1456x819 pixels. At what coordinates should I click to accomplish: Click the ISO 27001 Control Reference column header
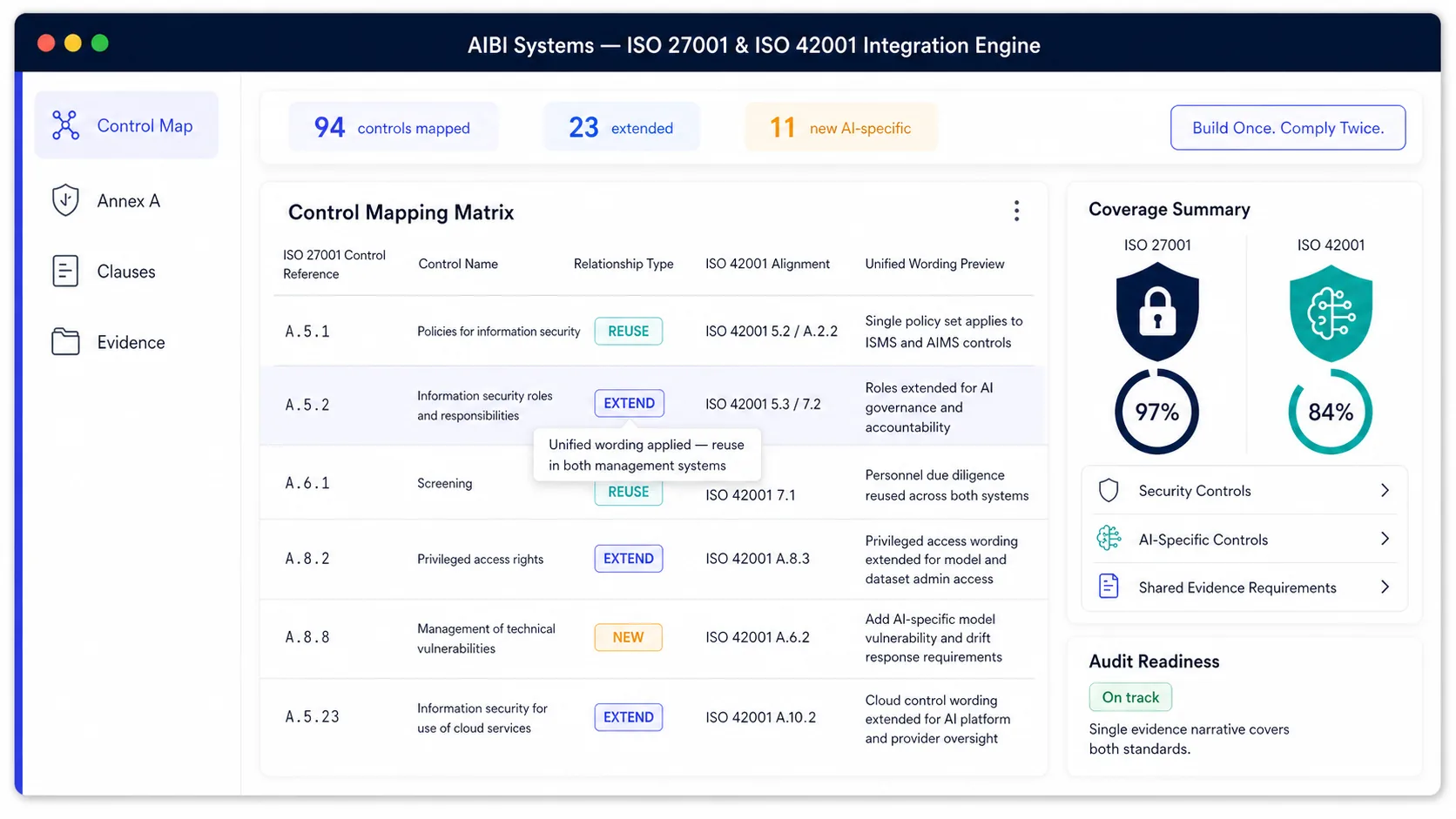334,265
